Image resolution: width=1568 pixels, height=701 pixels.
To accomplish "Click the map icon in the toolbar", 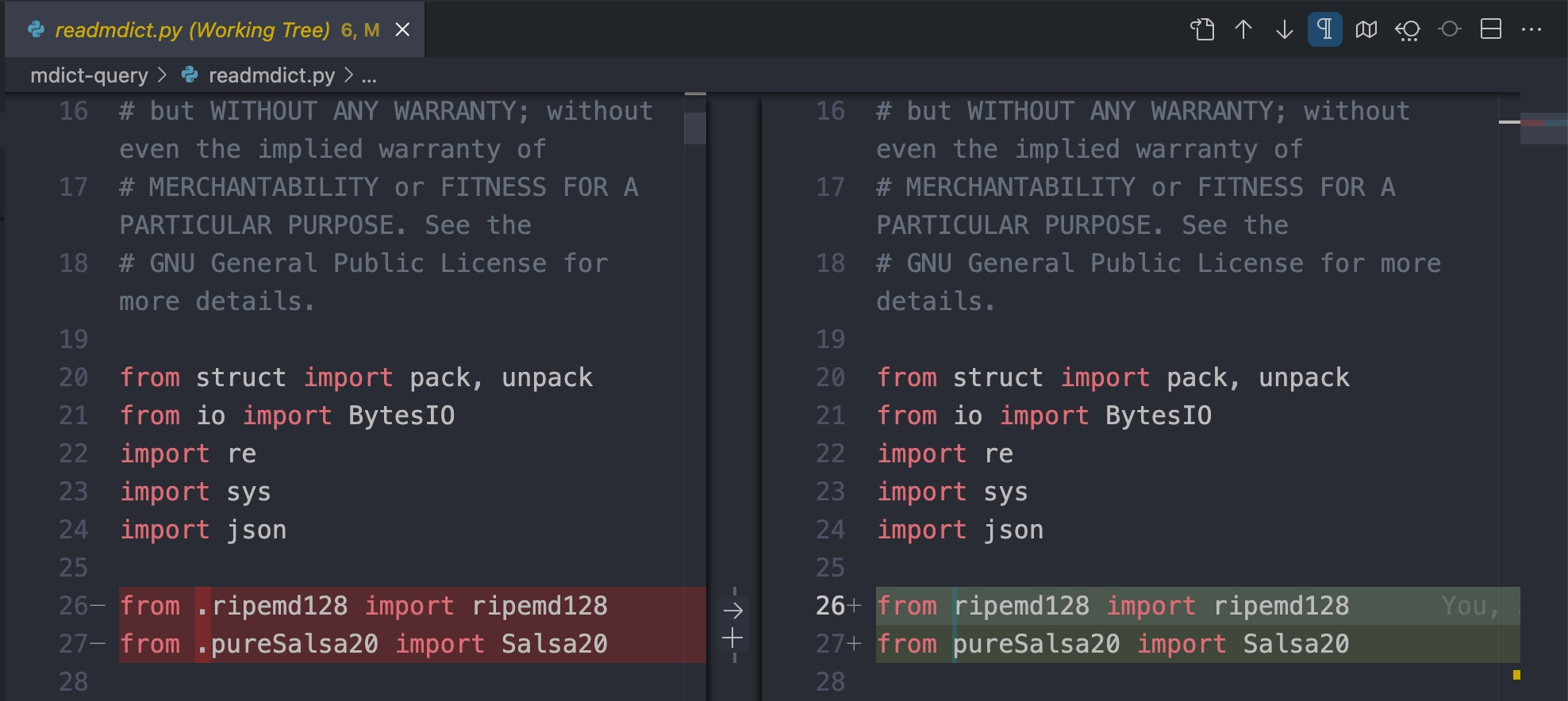I will (x=1366, y=30).
